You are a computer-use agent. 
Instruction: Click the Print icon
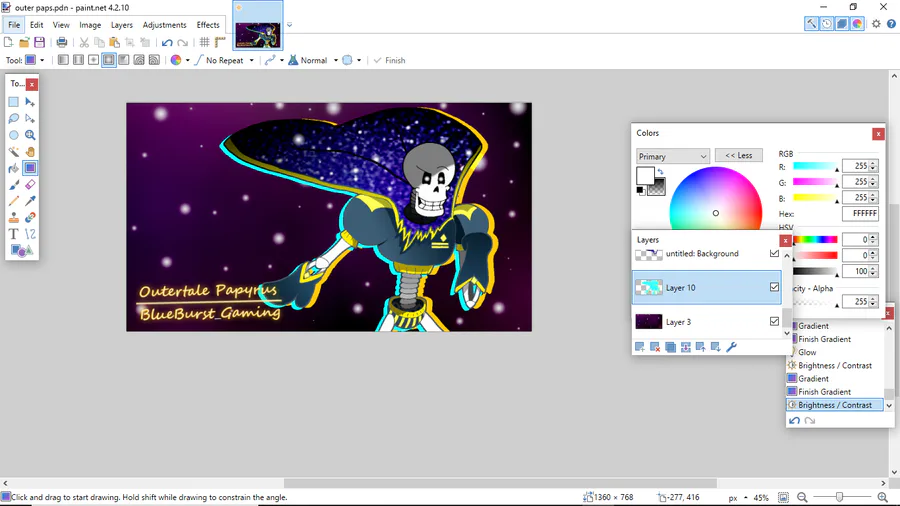click(62, 42)
